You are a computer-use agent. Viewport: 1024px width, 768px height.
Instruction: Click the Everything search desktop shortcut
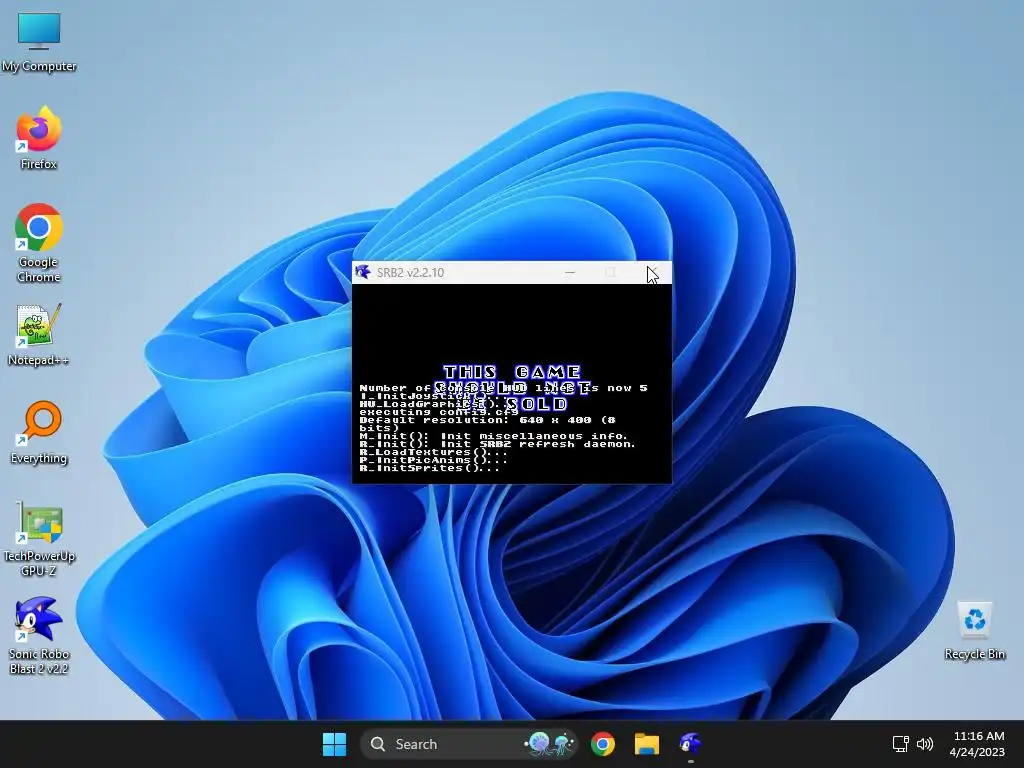coord(39,432)
